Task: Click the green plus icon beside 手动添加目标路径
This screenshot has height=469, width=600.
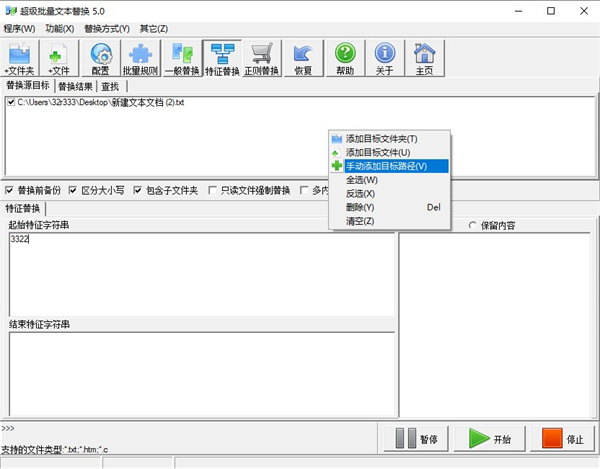Action: (337, 166)
